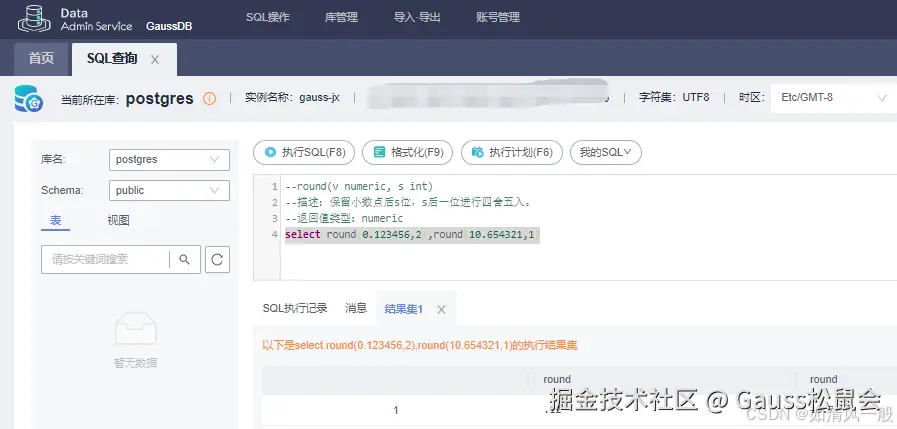Screen dimensions: 897x429
Task: Click the database icon beside current database label
Action: (29, 98)
